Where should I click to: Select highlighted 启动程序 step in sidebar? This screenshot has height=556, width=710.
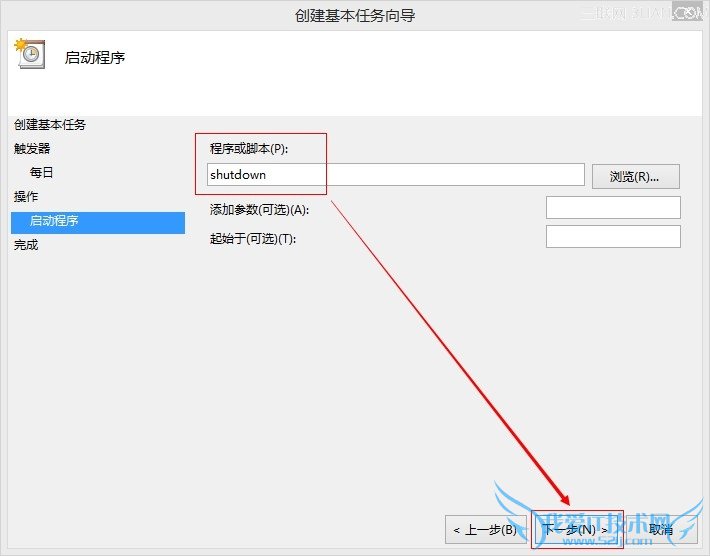98,223
